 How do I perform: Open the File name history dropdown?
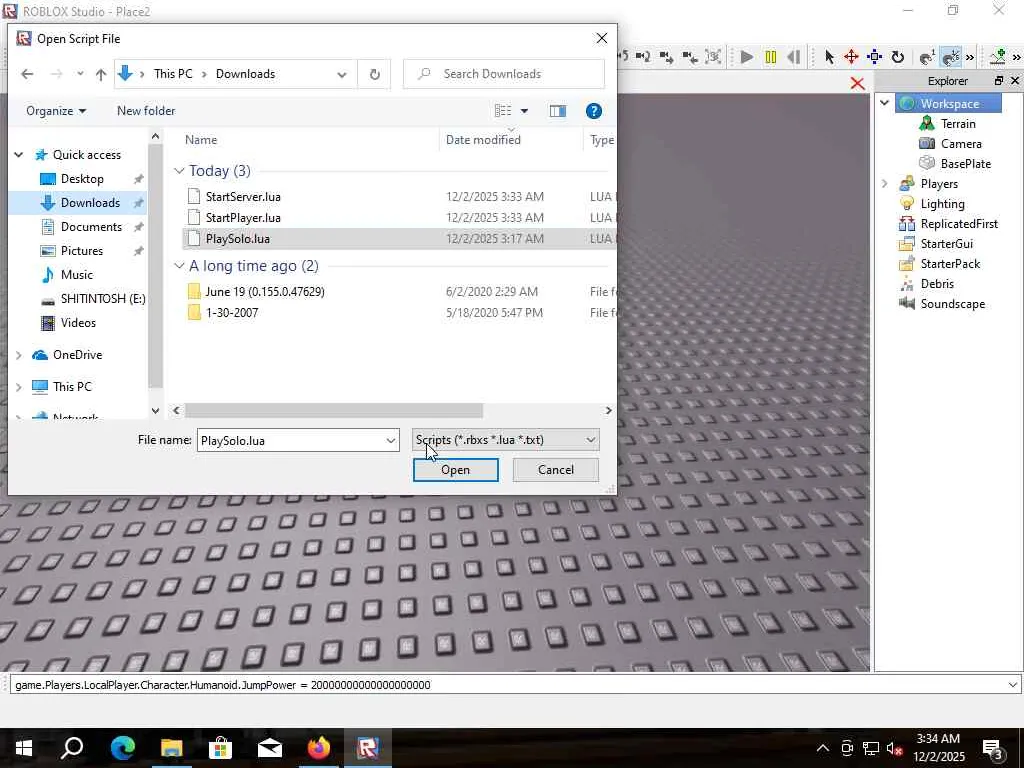391,441
